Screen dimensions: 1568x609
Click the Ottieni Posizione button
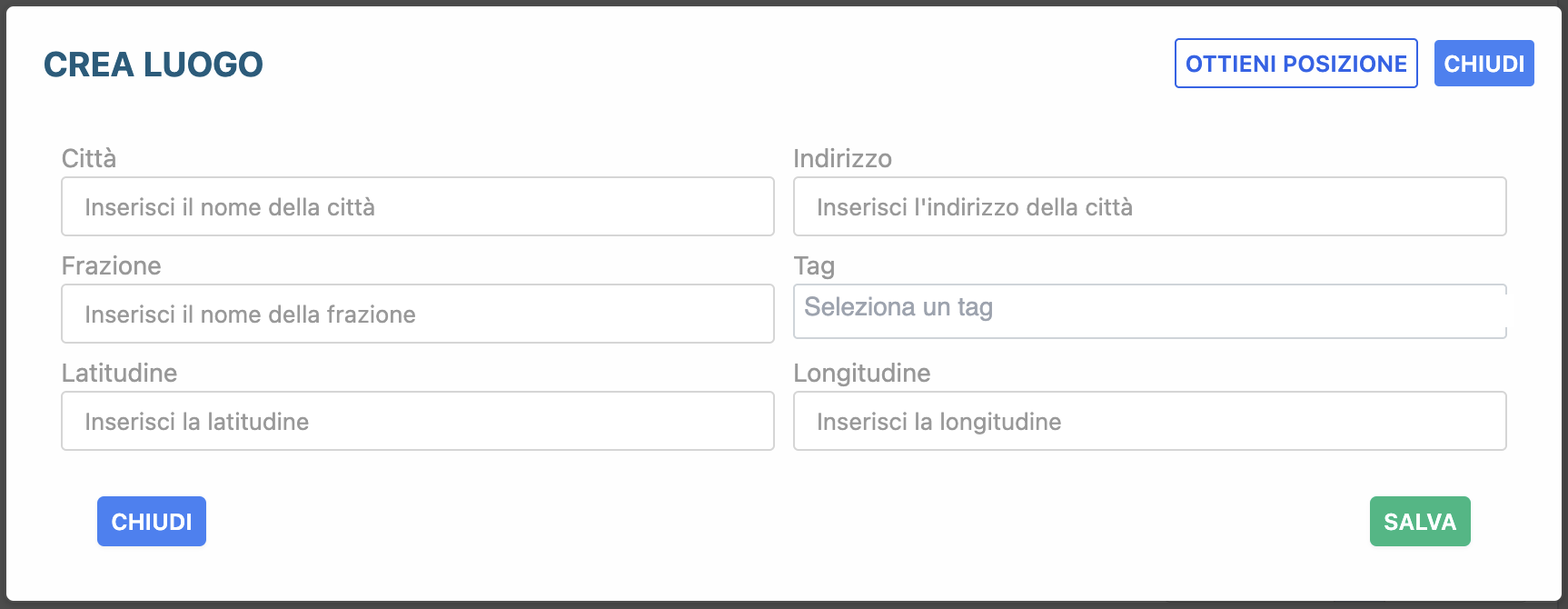[x=1295, y=64]
